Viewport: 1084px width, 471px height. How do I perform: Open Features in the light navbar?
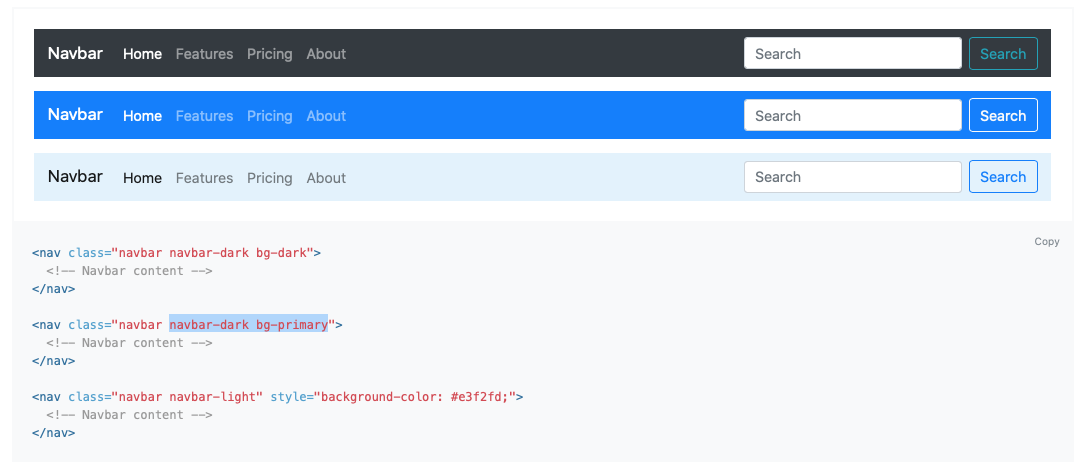click(x=205, y=178)
